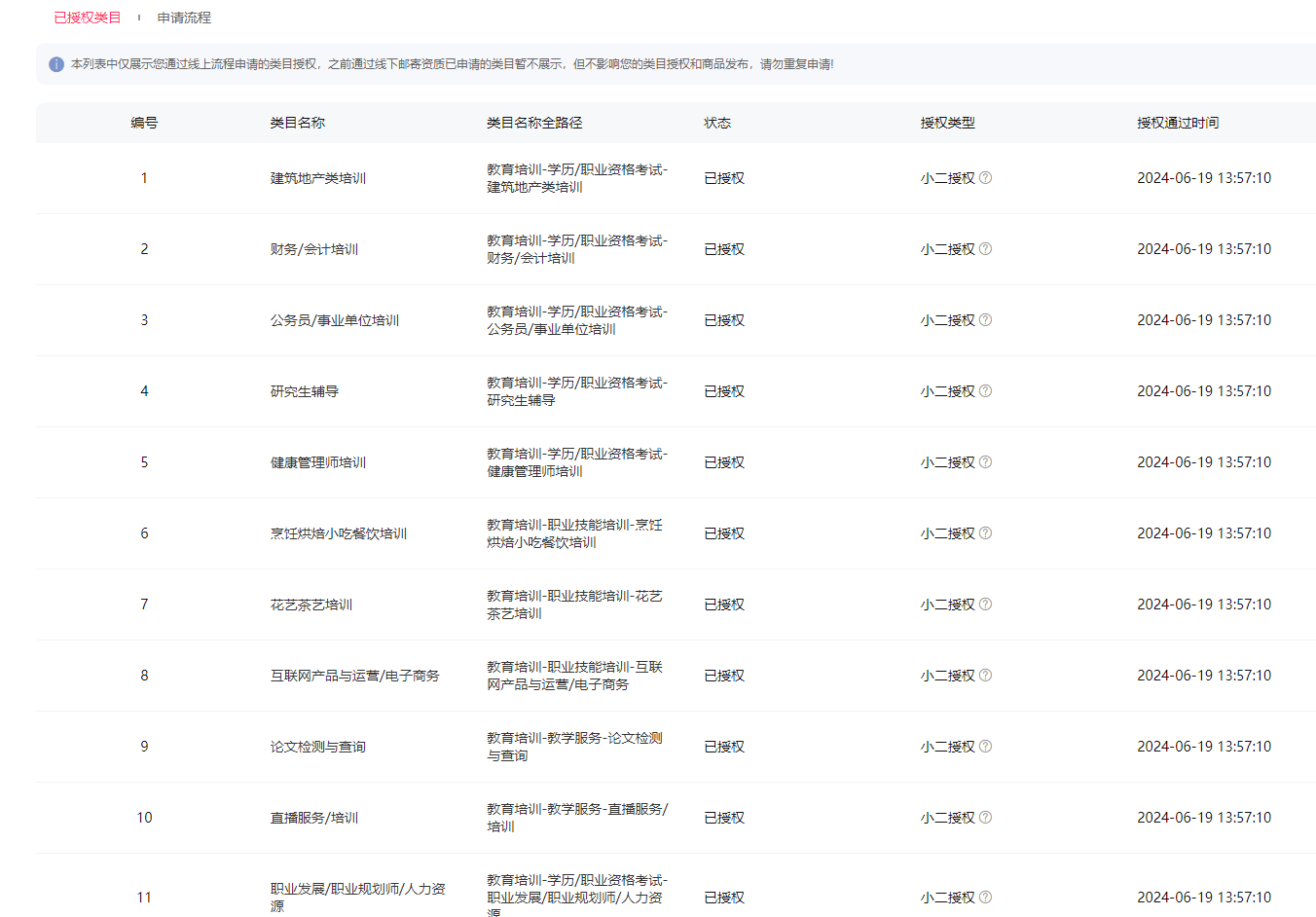
Task: Click the 类目名称全路径 column header
Action: tap(534, 123)
